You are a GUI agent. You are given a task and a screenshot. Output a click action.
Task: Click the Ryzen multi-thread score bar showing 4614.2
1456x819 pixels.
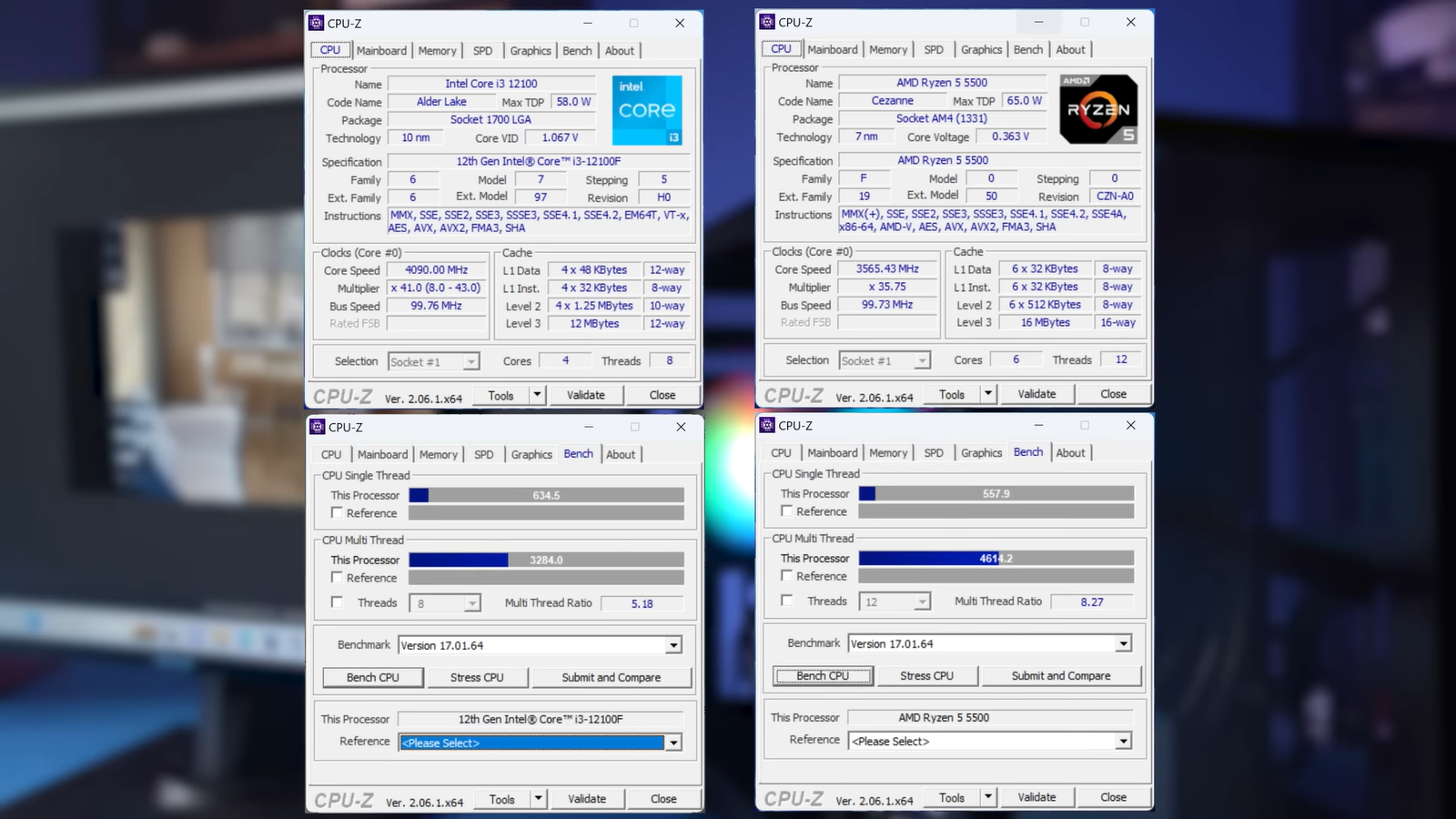(x=996, y=558)
